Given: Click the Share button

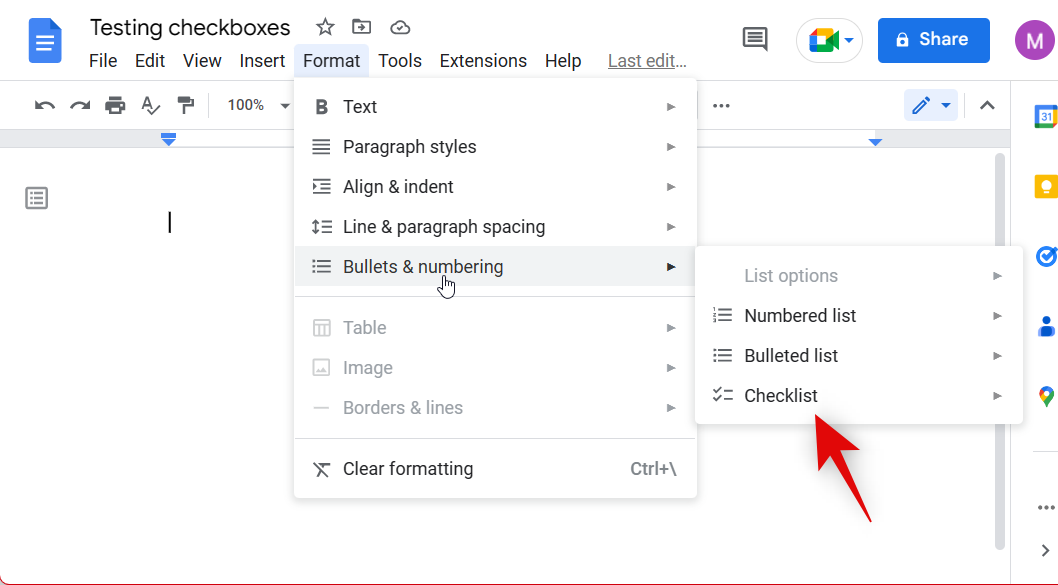Looking at the screenshot, I should (x=933, y=40).
